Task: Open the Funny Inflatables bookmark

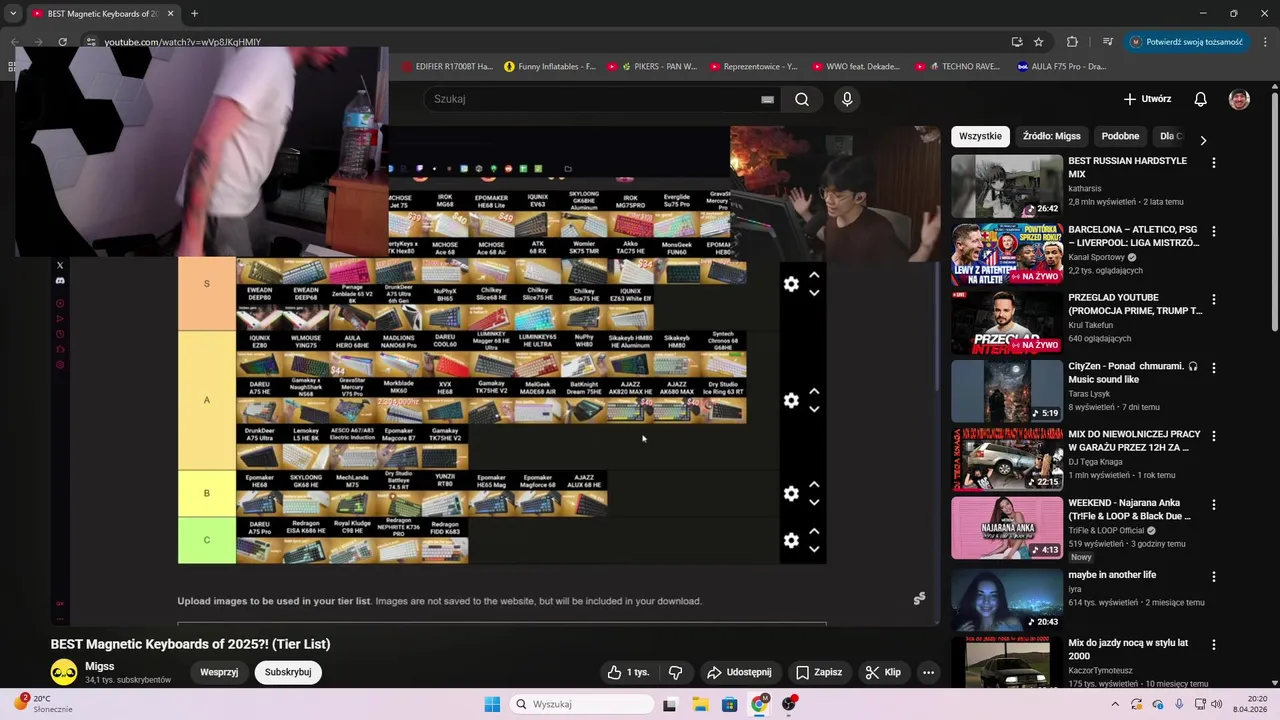Action: (550, 67)
